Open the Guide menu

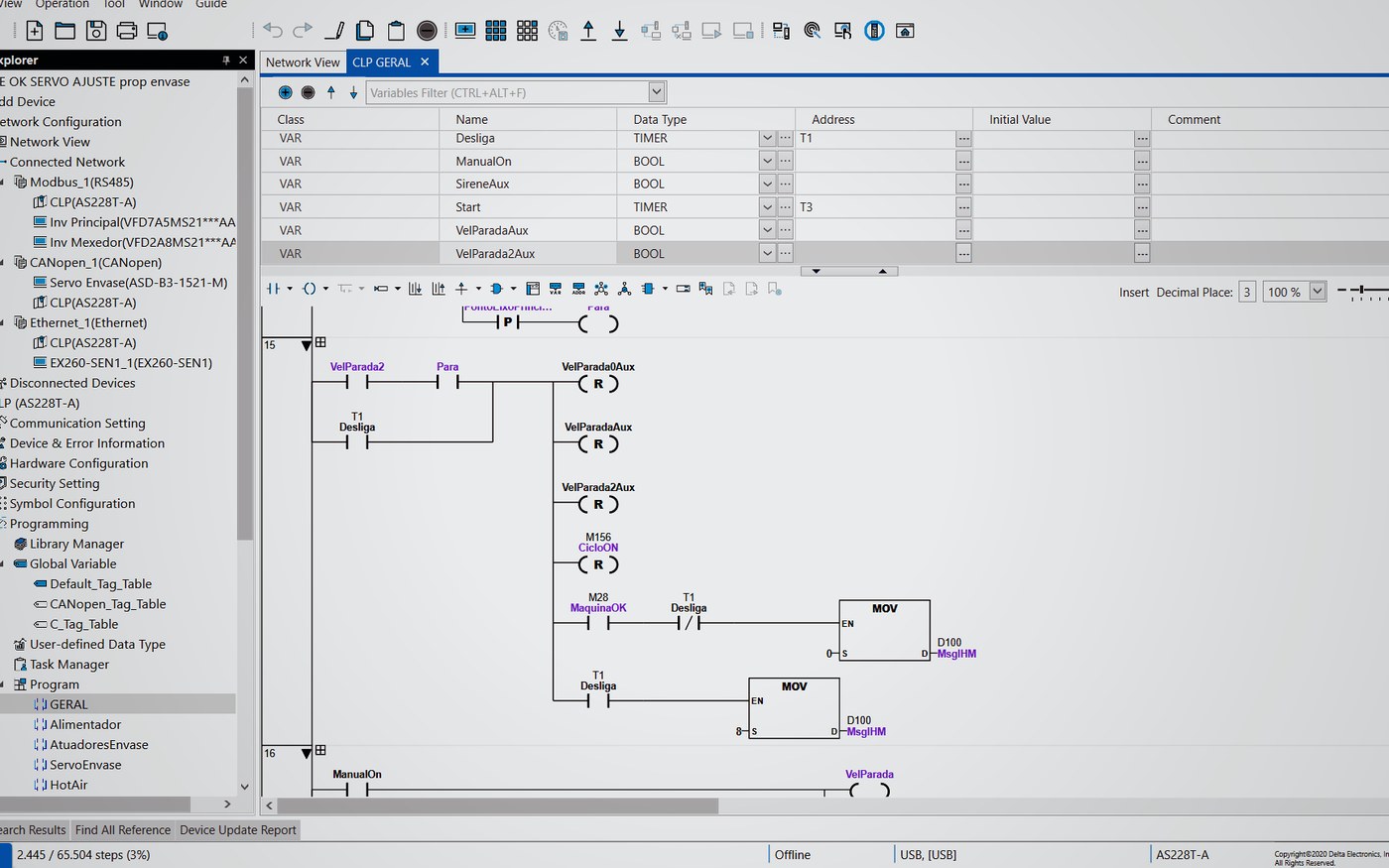pyautogui.click(x=211, y=4)
